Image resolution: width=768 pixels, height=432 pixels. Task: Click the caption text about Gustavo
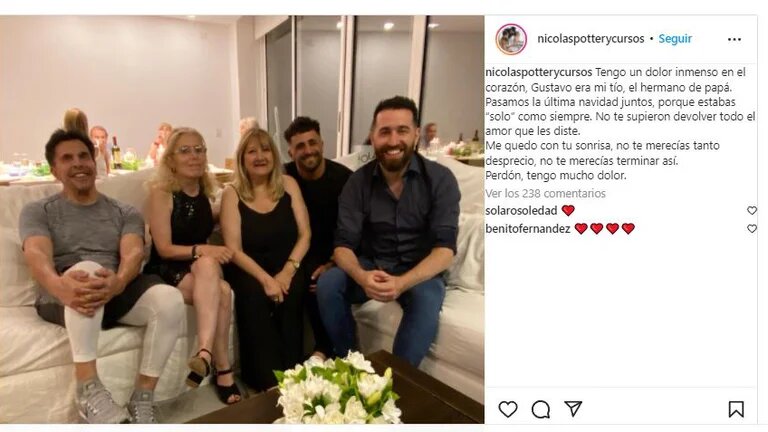tap(620, 123)
